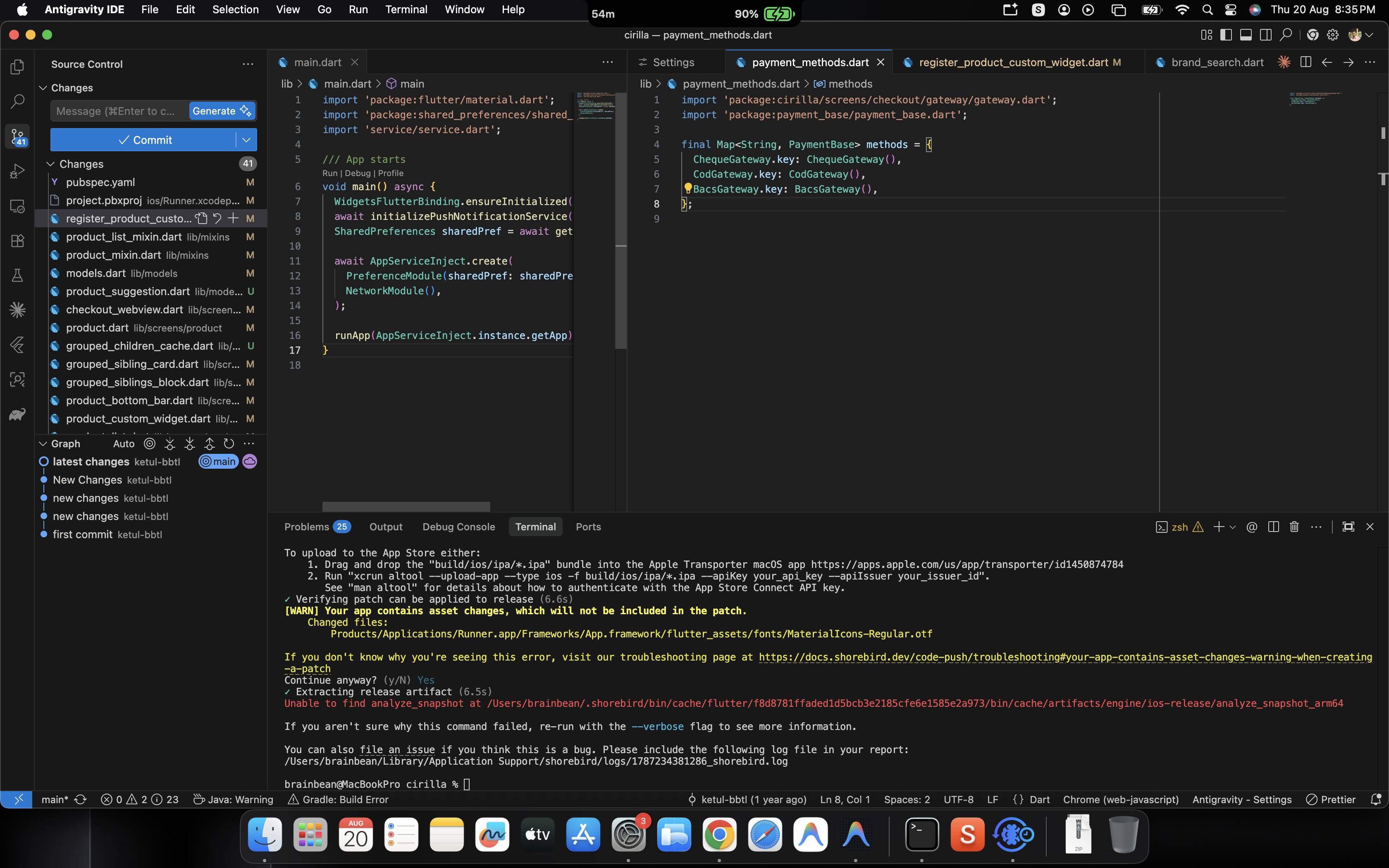
Task: Open the Explorer view in the activity bar
Action: coord(17,67)
